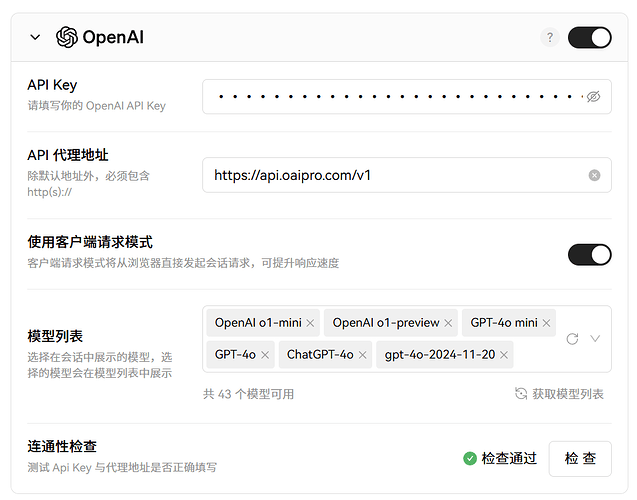Click the 使用客户端请求模式 heading
Viewport: 637px width, 500px height.
[90, 242]
